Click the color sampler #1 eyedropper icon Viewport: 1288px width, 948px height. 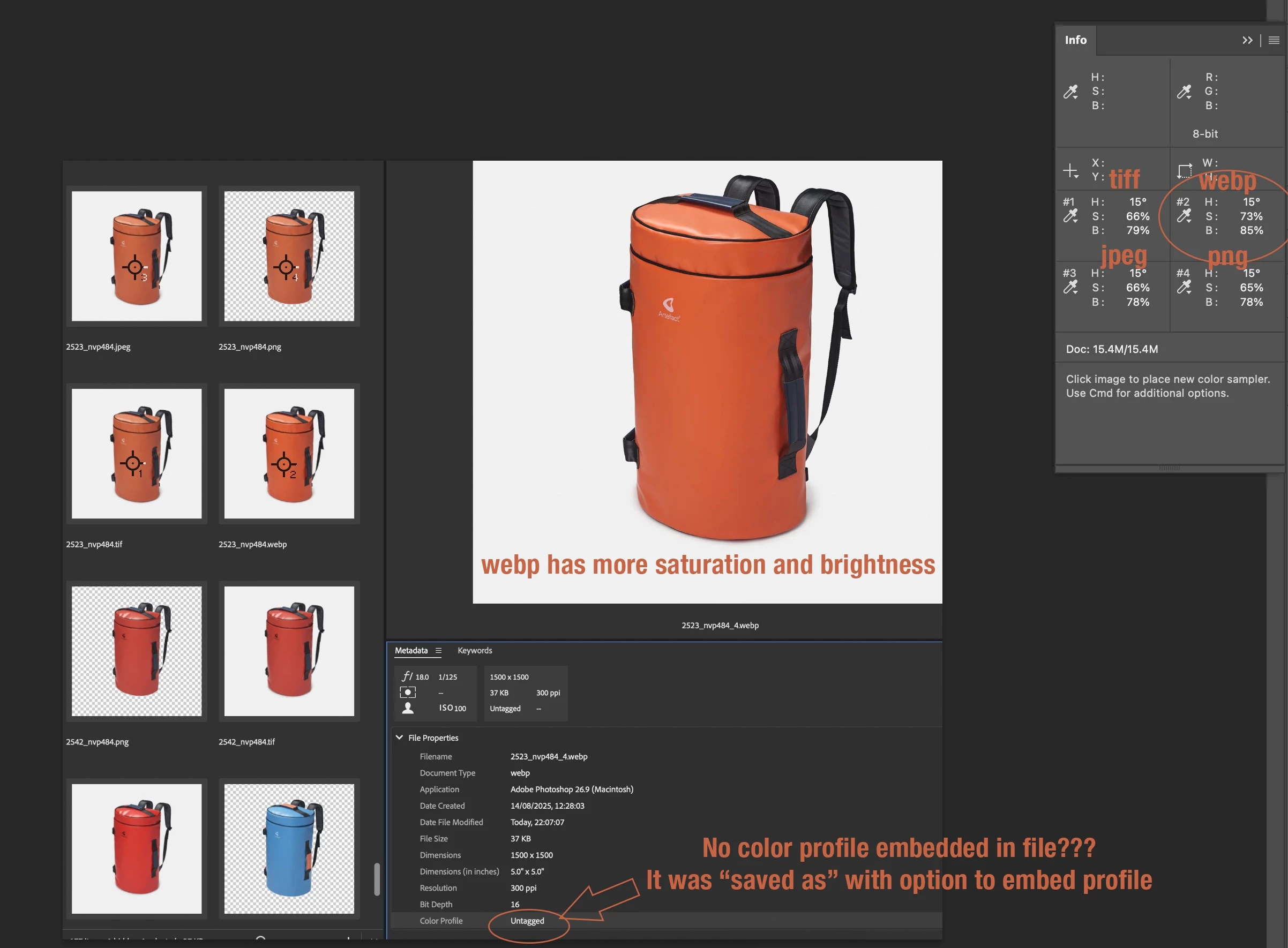[1070, 216]
